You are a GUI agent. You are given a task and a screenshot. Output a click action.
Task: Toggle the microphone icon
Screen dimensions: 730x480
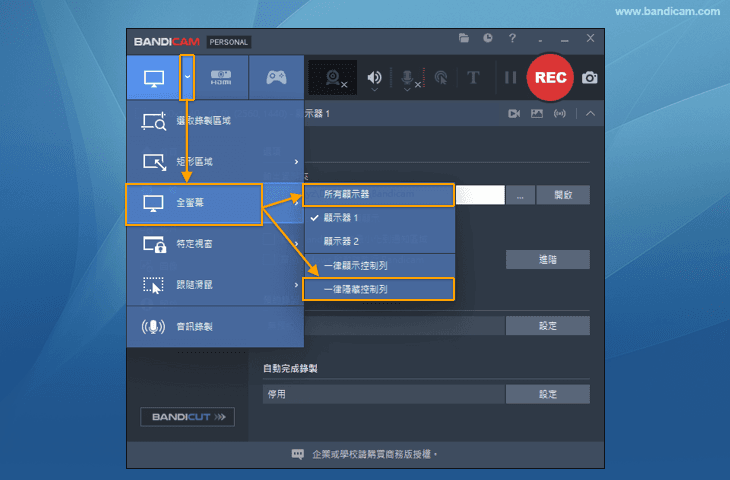pyautogui.click(x=407, y=77)
